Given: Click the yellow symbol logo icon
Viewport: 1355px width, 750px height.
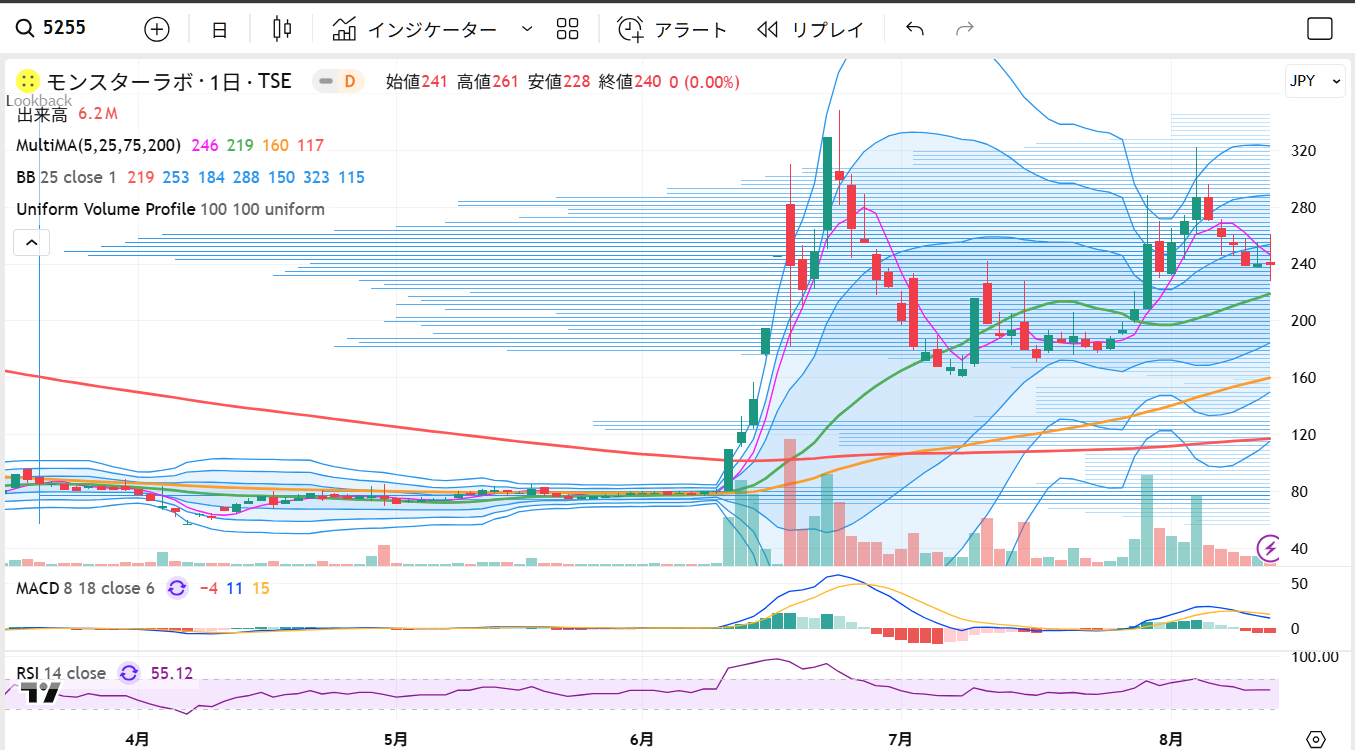Looking at the screenshot, I should click(28, 81).
